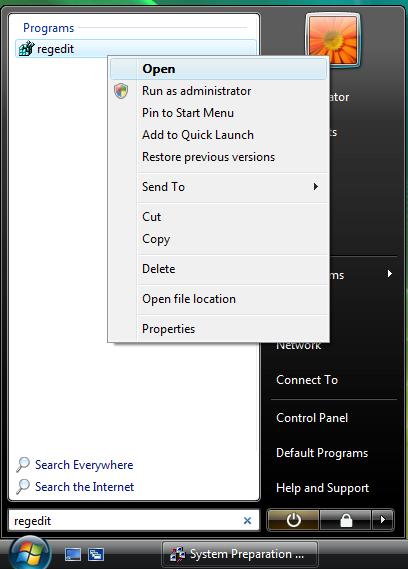Click Switch between windows icon

tap(96, 554)
